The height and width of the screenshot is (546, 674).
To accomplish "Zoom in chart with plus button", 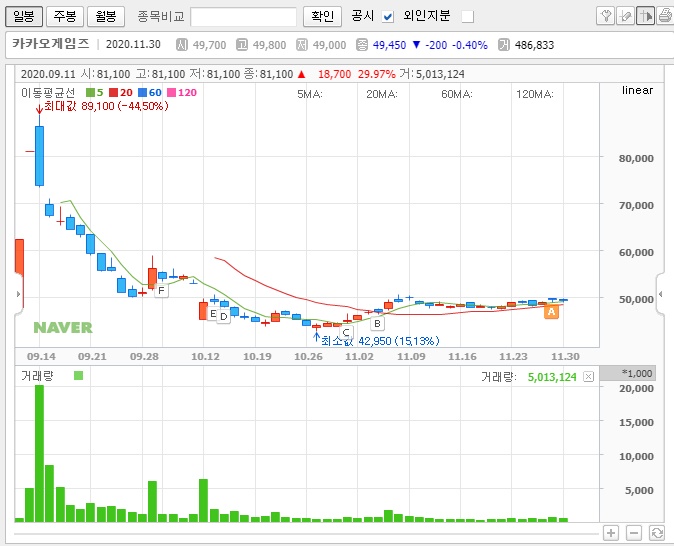I will pos(611,533).
